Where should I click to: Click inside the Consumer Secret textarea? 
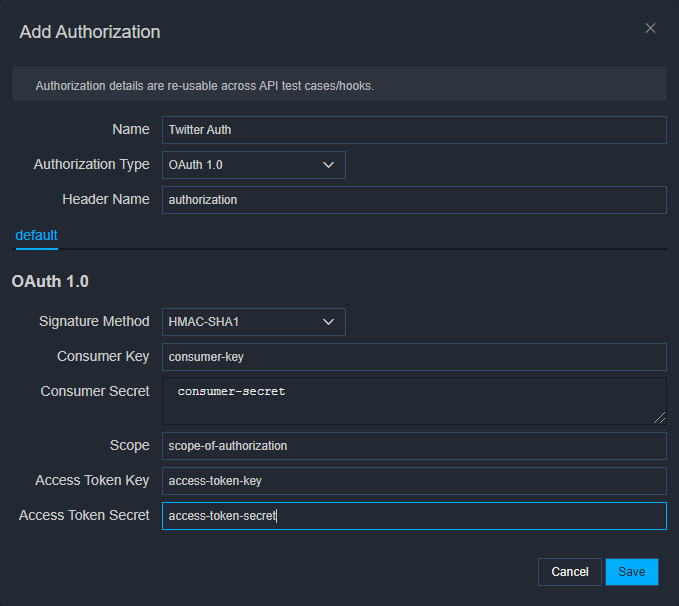(x=414, y=401)
